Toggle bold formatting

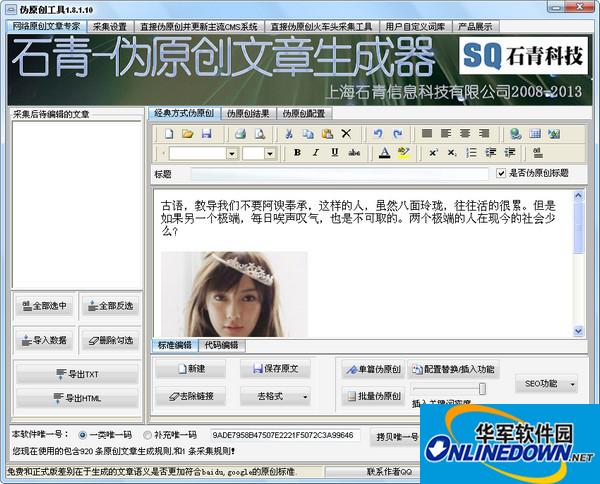point(297,153)
